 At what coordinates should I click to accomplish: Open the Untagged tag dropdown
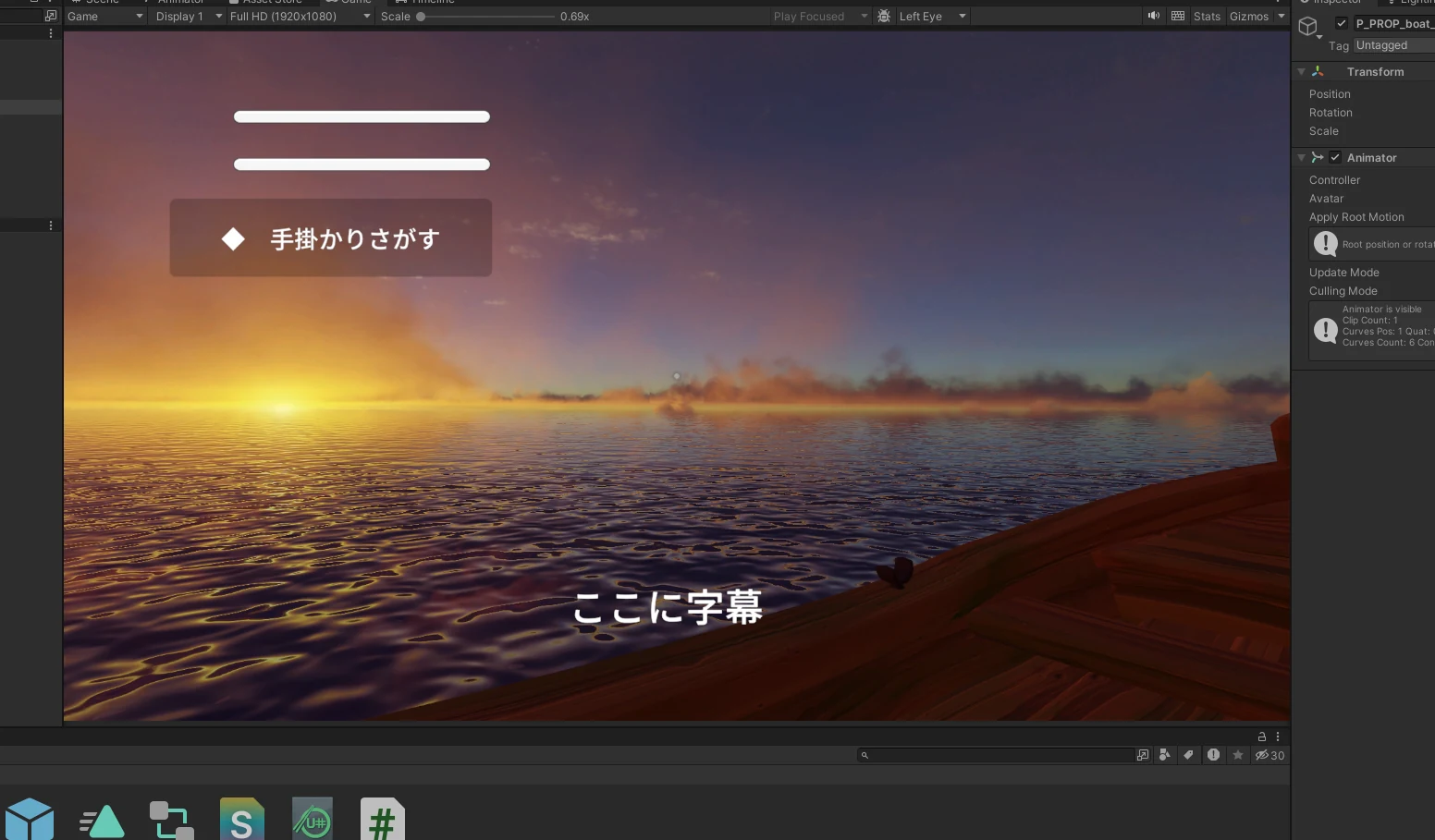tap(1394, 45)
